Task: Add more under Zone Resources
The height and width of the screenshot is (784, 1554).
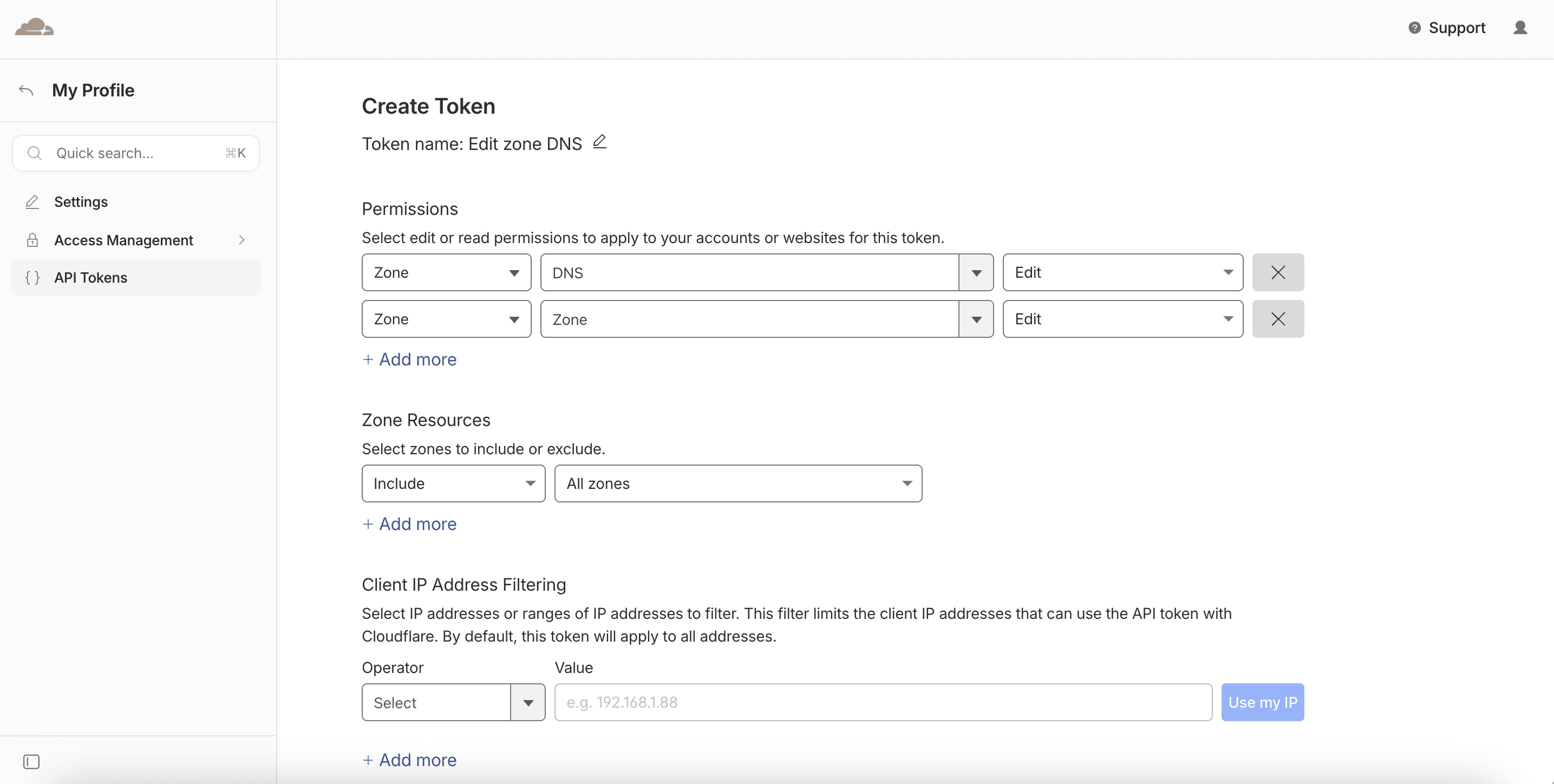Action: pos(409,525)
